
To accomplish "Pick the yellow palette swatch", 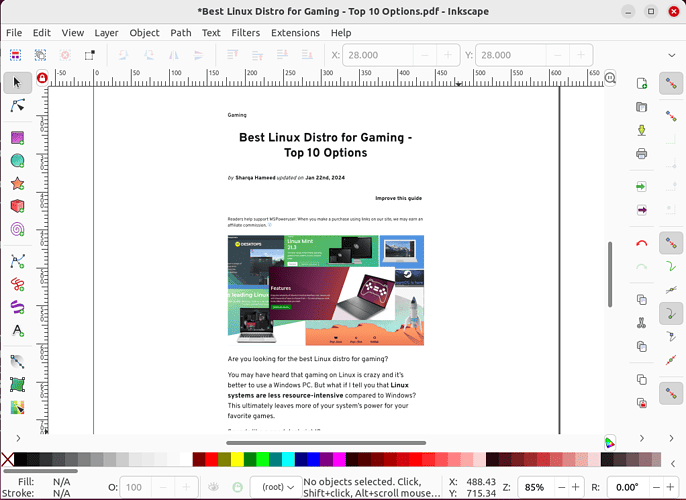I will pyautogui.click(x=237, y=459).
